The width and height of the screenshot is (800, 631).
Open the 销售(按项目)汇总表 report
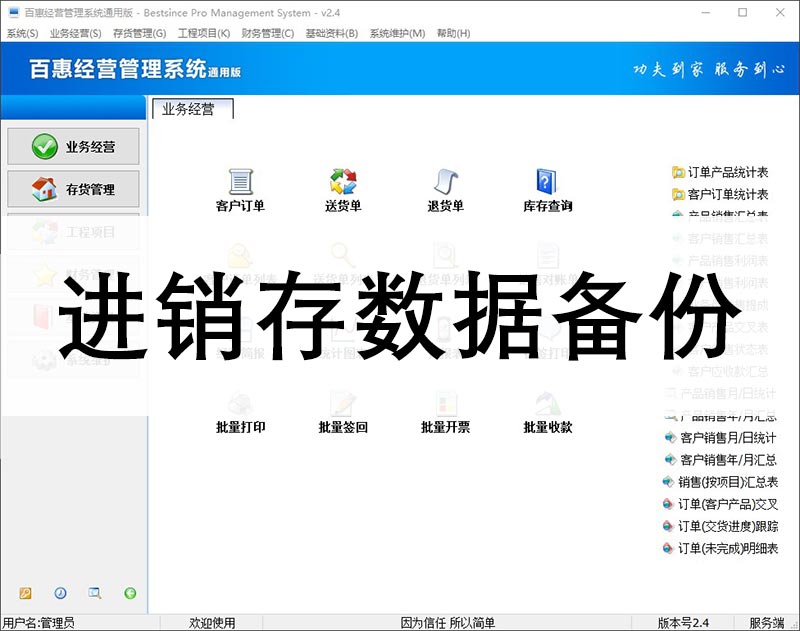[728, 482]
